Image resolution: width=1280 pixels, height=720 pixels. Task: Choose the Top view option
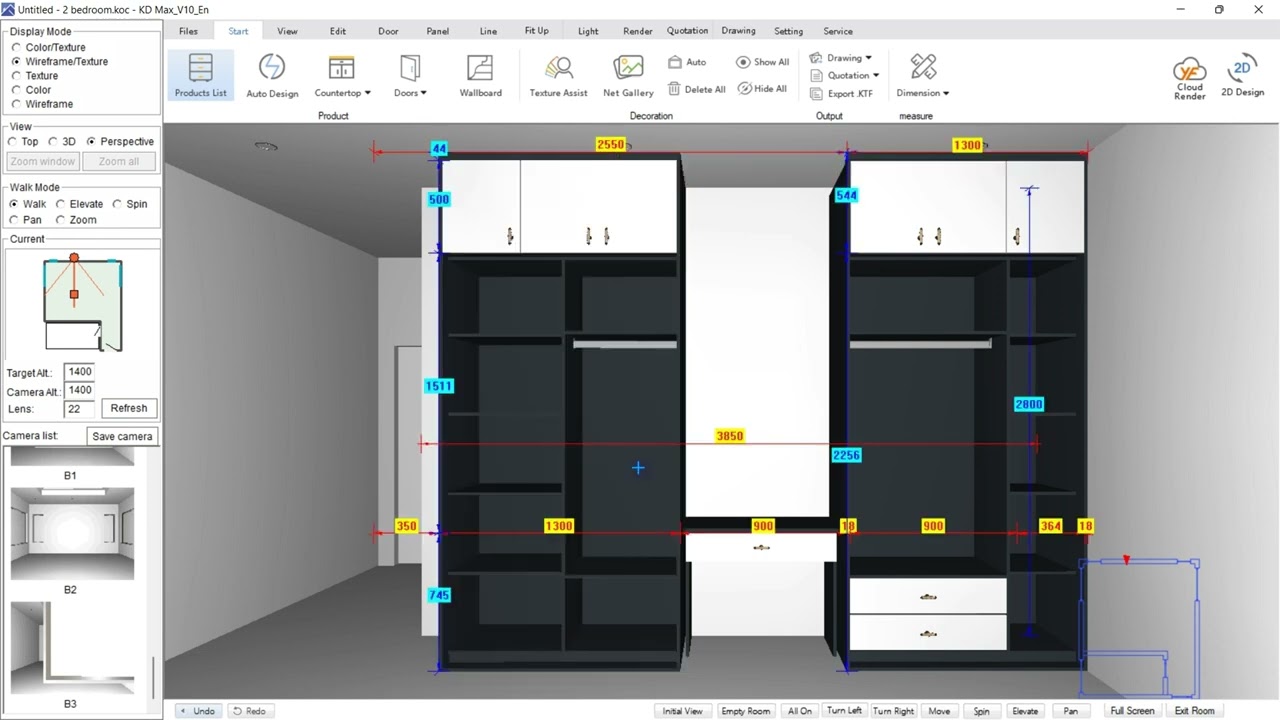pyautogui.click(x=23, y=142)
